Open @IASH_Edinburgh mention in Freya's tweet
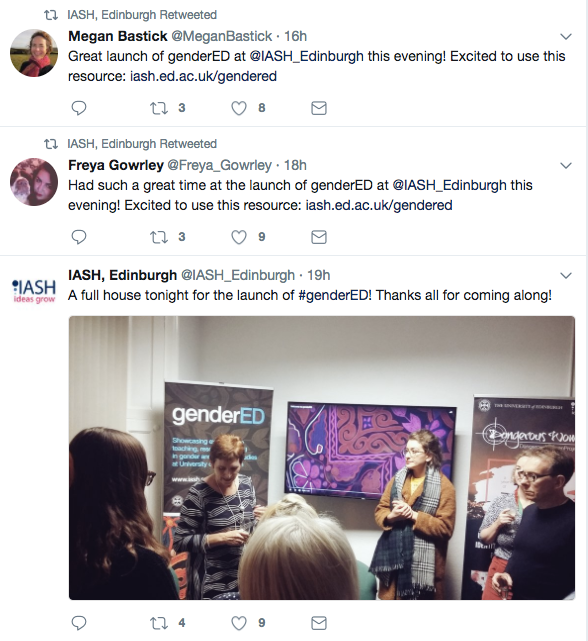Image resolution: width=588 pixels, height=641 pixels. pos(449,185)
